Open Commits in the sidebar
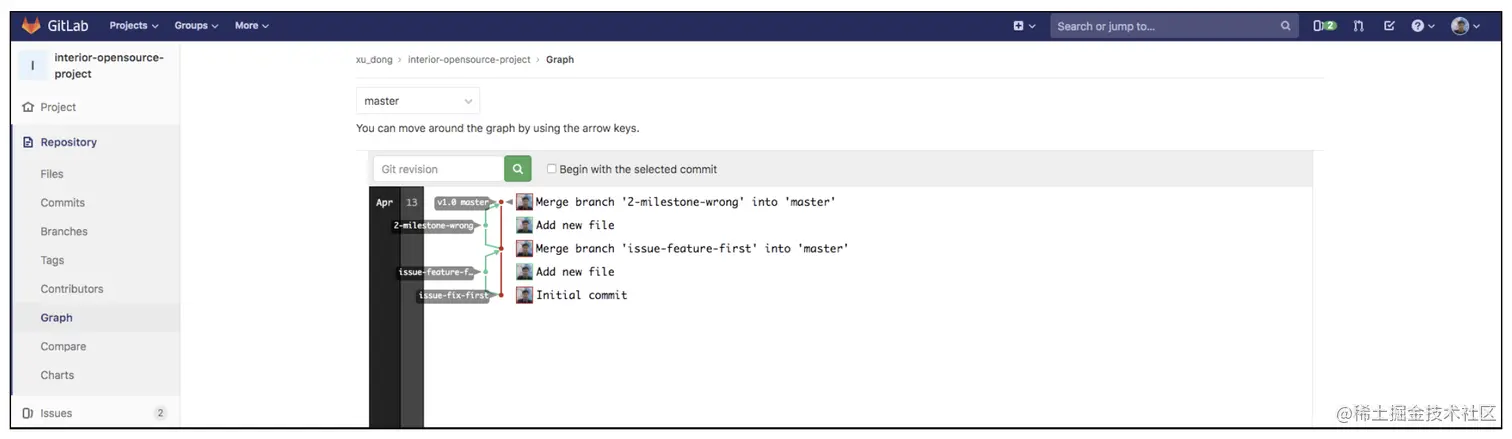Image resolution: width=1512 pixels, height=439 pixels. 62,202
